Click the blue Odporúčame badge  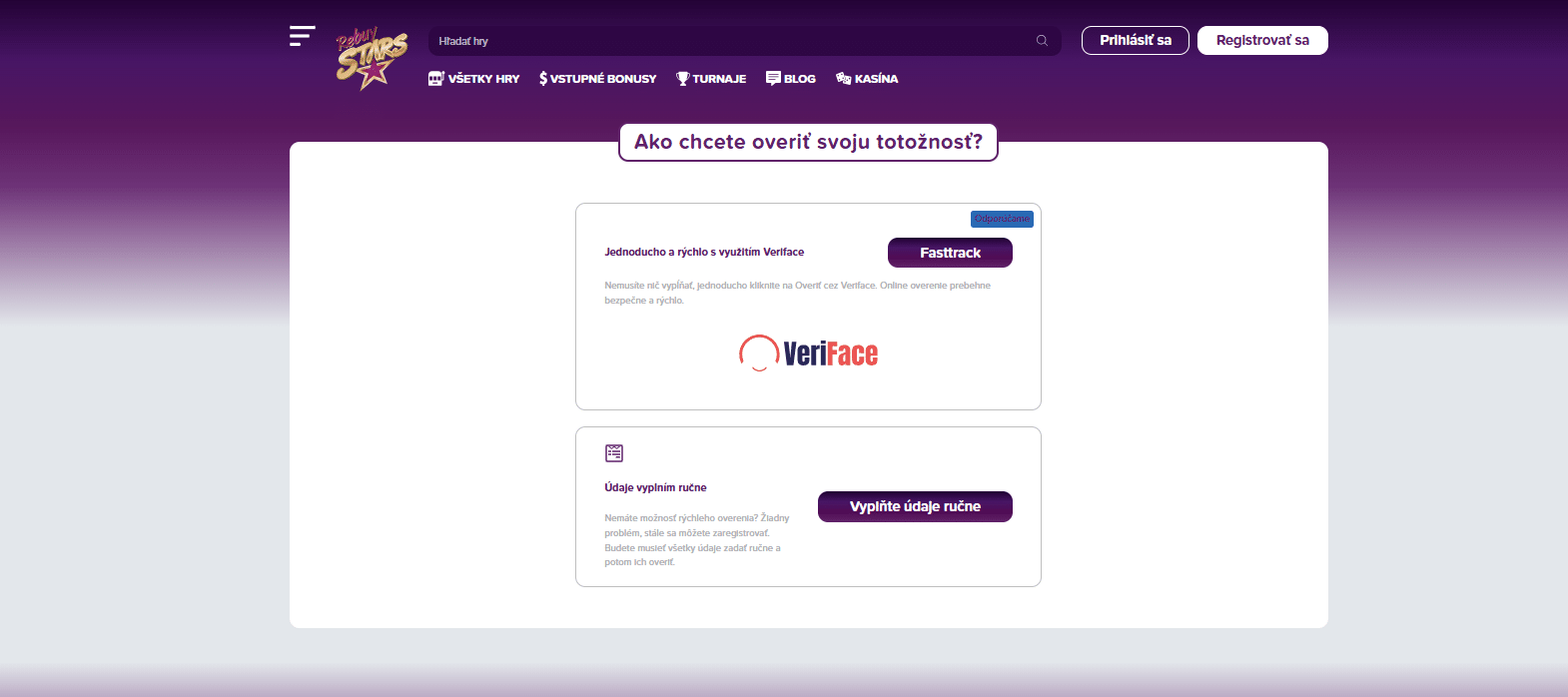click(x=1002, y=219)
